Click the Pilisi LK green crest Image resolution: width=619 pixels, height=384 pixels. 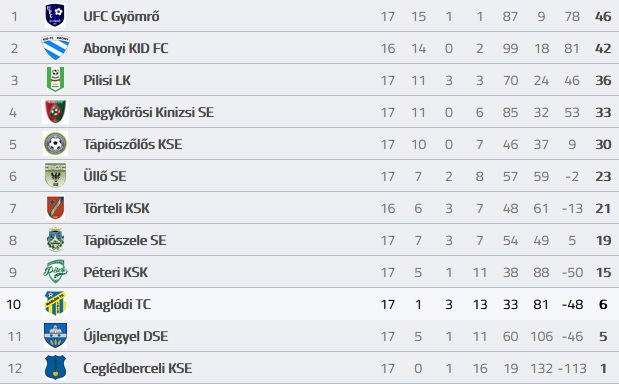(x=55, y=80)
